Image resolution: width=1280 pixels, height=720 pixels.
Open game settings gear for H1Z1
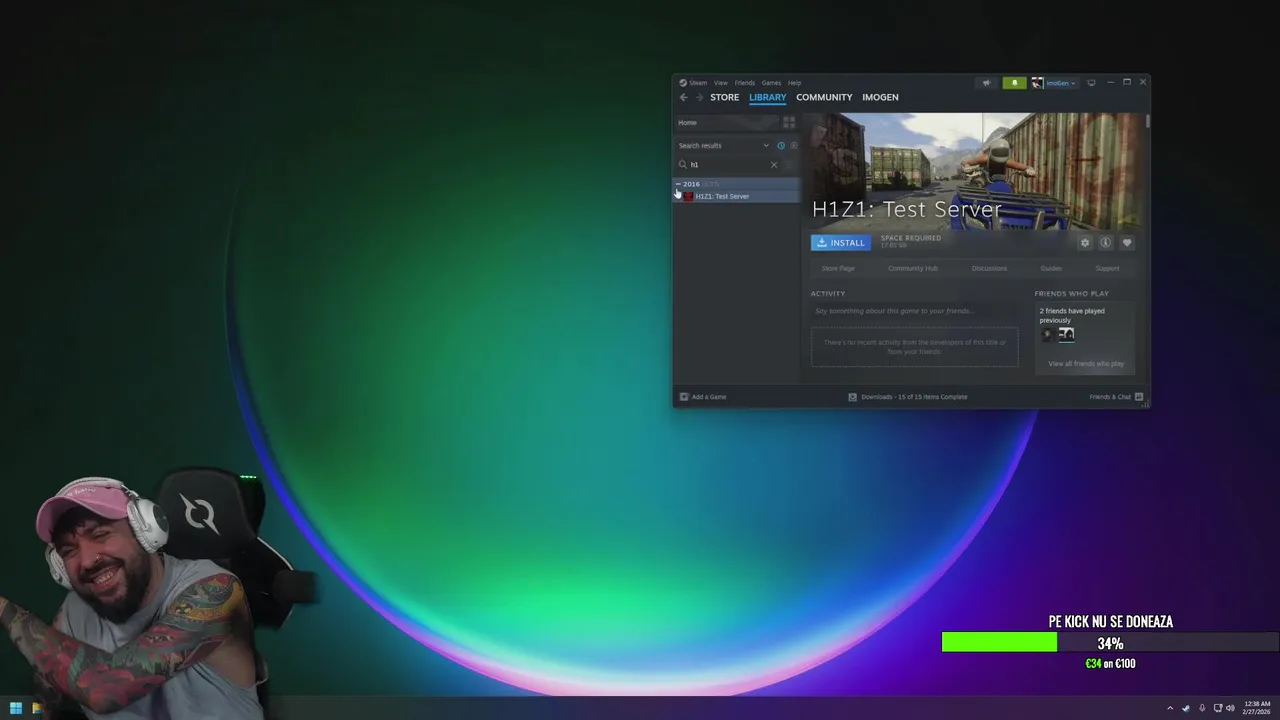[1085, 243]
